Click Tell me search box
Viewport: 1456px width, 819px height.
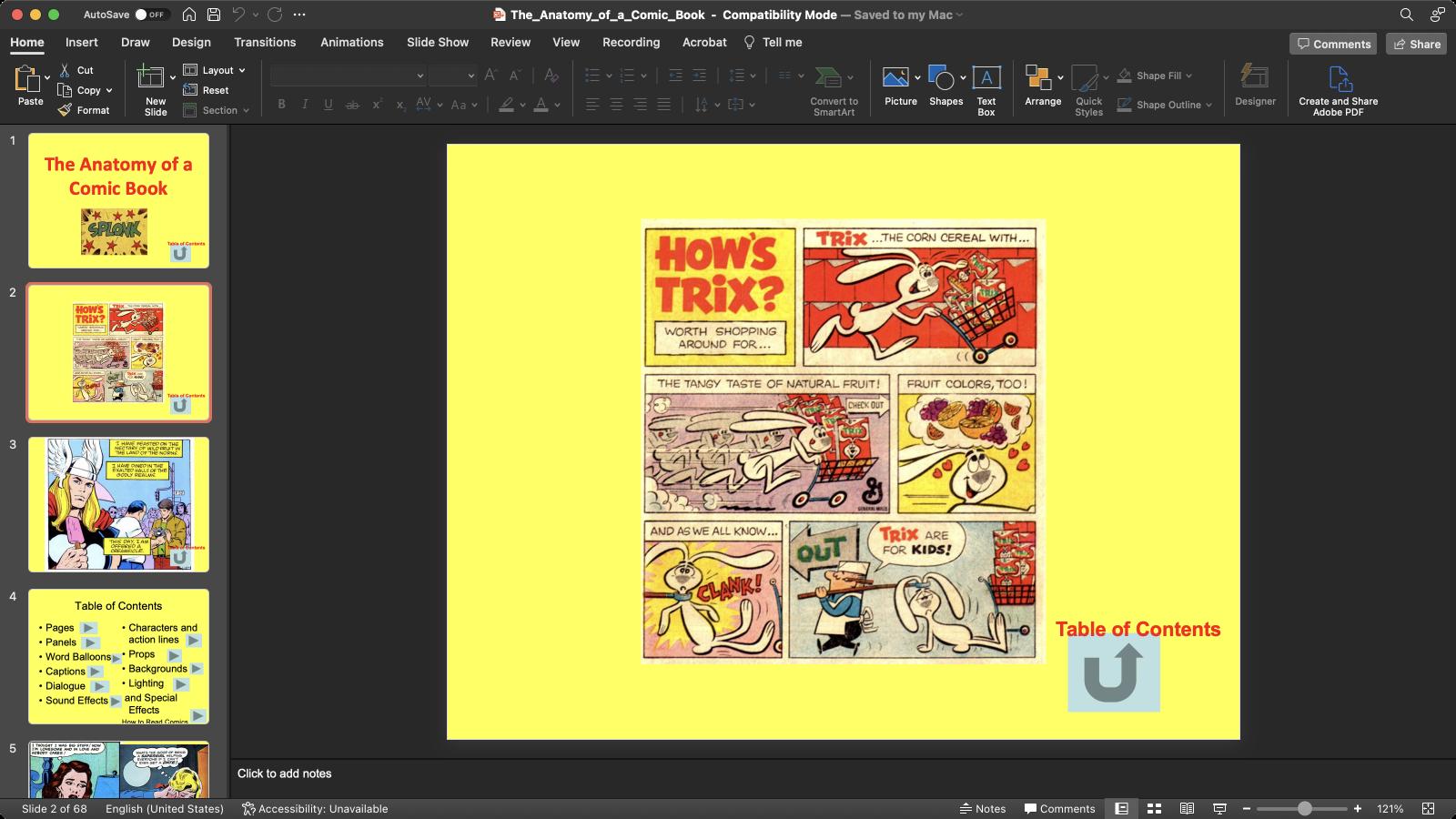(773, 42)
